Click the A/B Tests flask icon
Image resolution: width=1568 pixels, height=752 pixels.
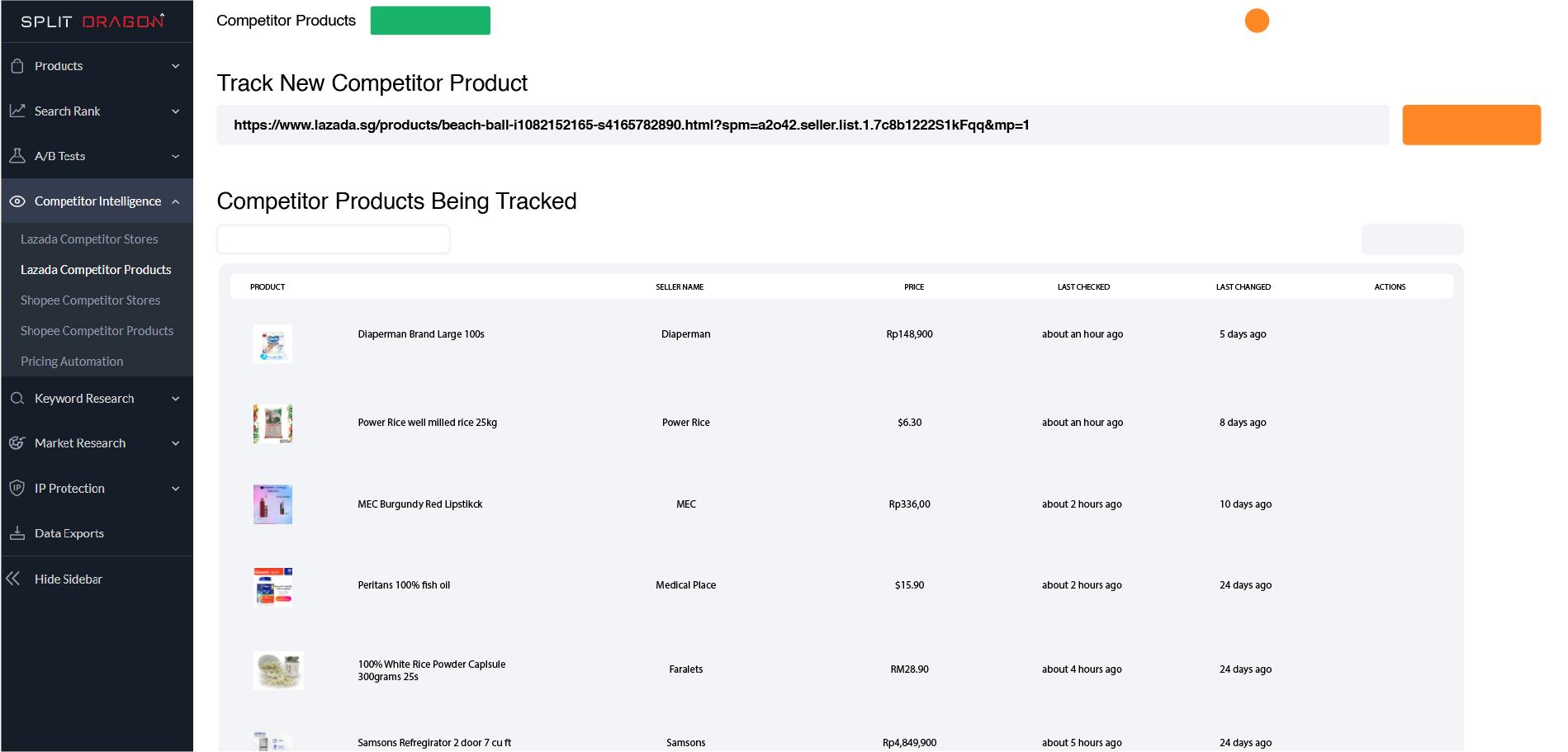(17, 156)
